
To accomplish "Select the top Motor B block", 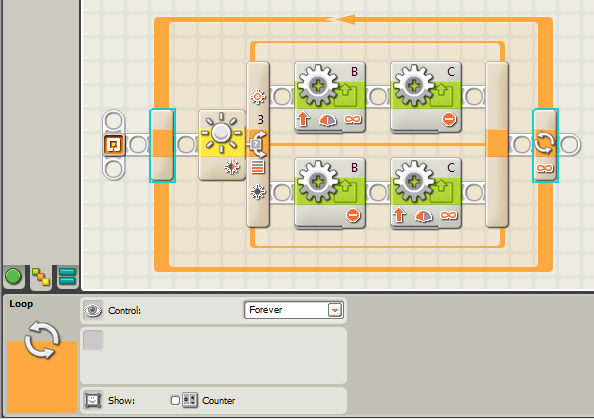I will (x=330, y=97).
